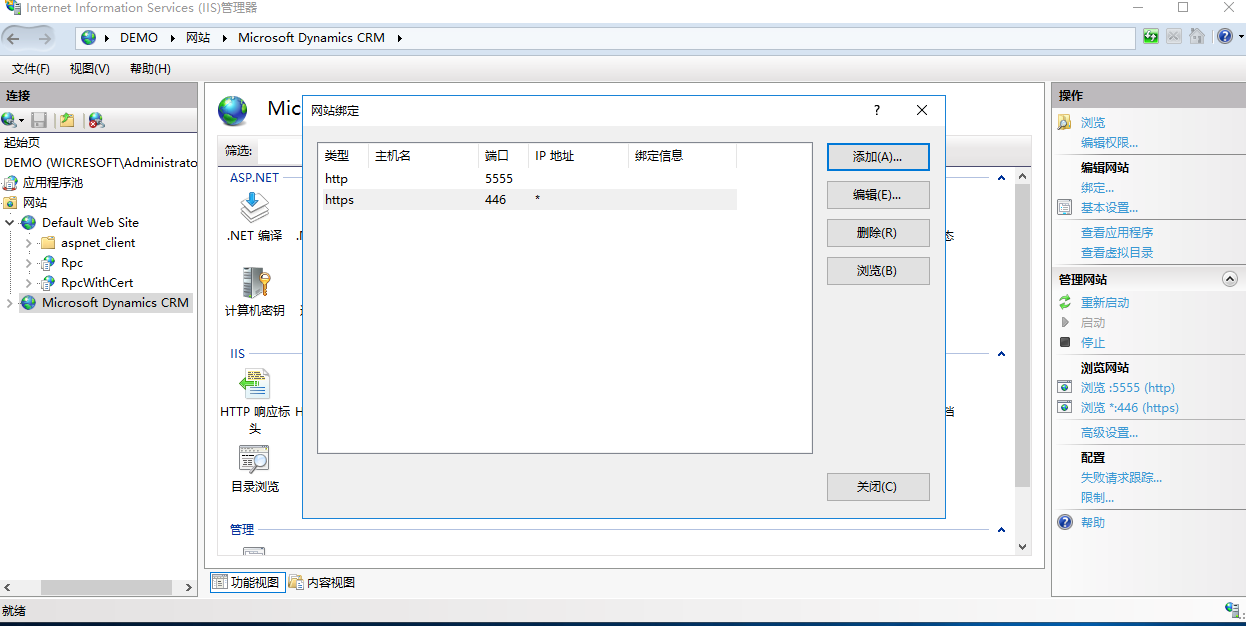Click the 浏览 *:446 (https) icon
The height and width of the screenshot is (626, 1246).
[x=1065, y=407]
